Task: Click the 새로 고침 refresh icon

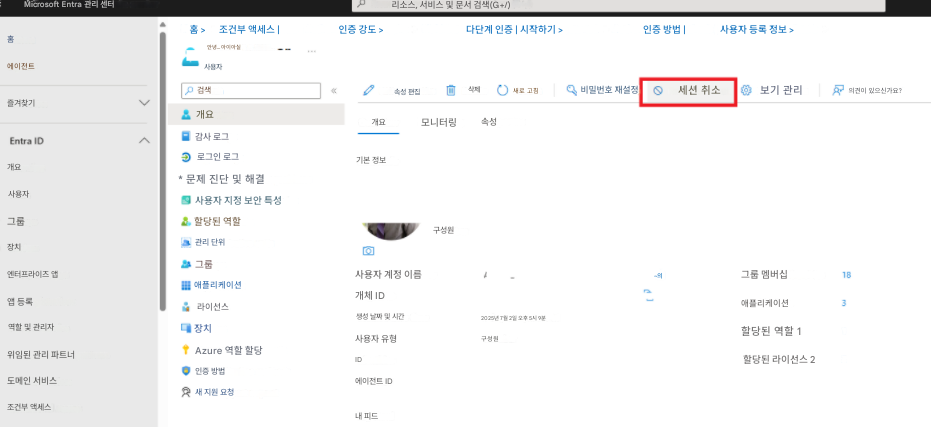Action: [x=502, y=90]
